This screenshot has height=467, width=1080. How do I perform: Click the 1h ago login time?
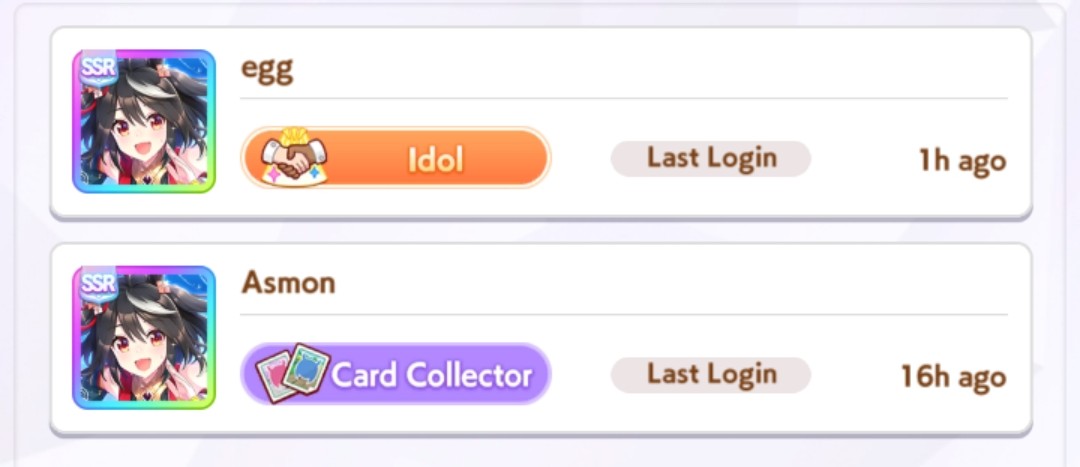(962, 161)
